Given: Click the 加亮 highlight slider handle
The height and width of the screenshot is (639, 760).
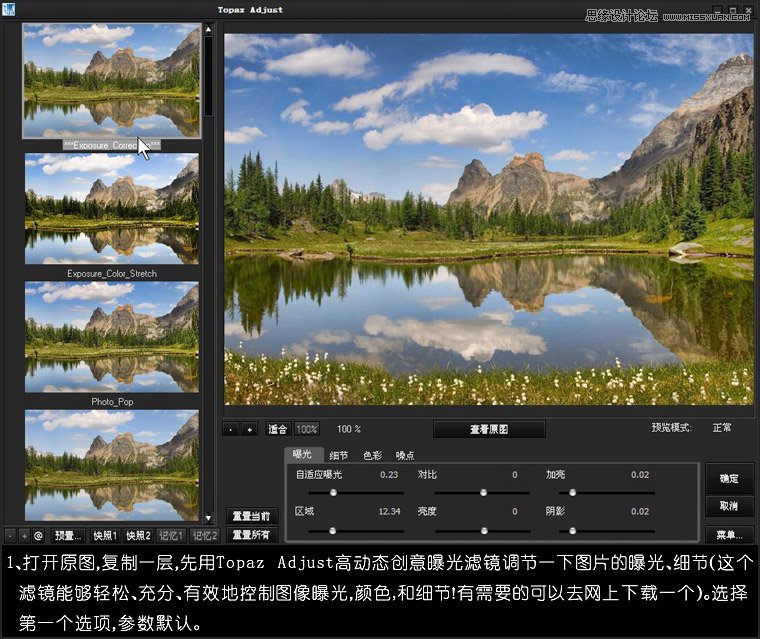Looking at the screenshot, I should [572, 493].
